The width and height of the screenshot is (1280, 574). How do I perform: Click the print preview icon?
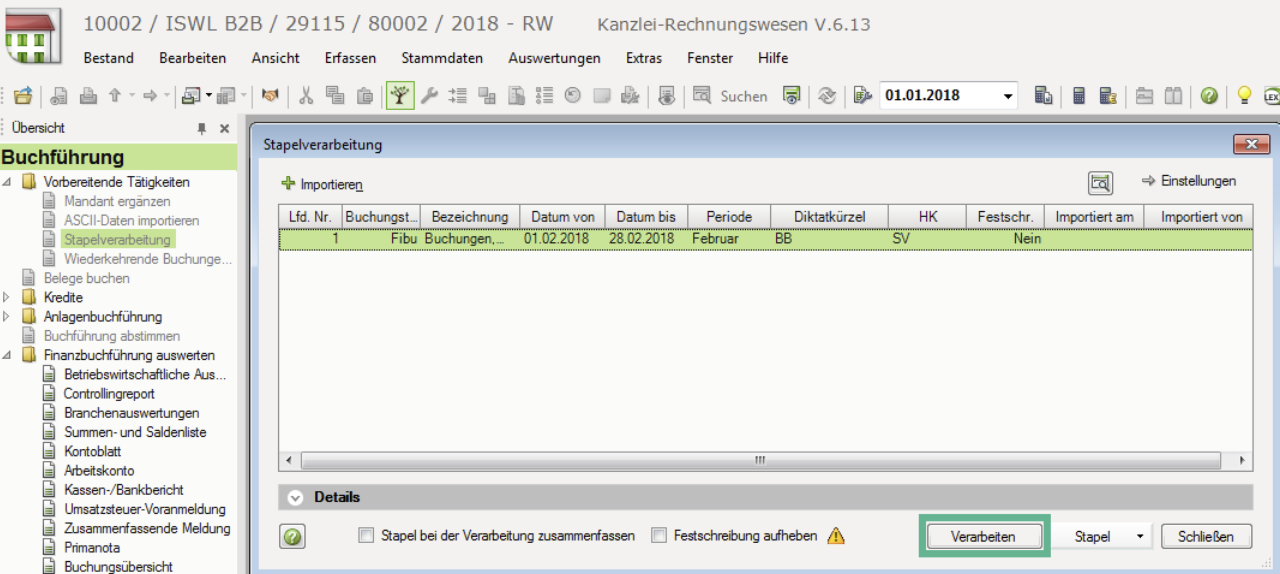pyautogui.click(x=59, y=96)
